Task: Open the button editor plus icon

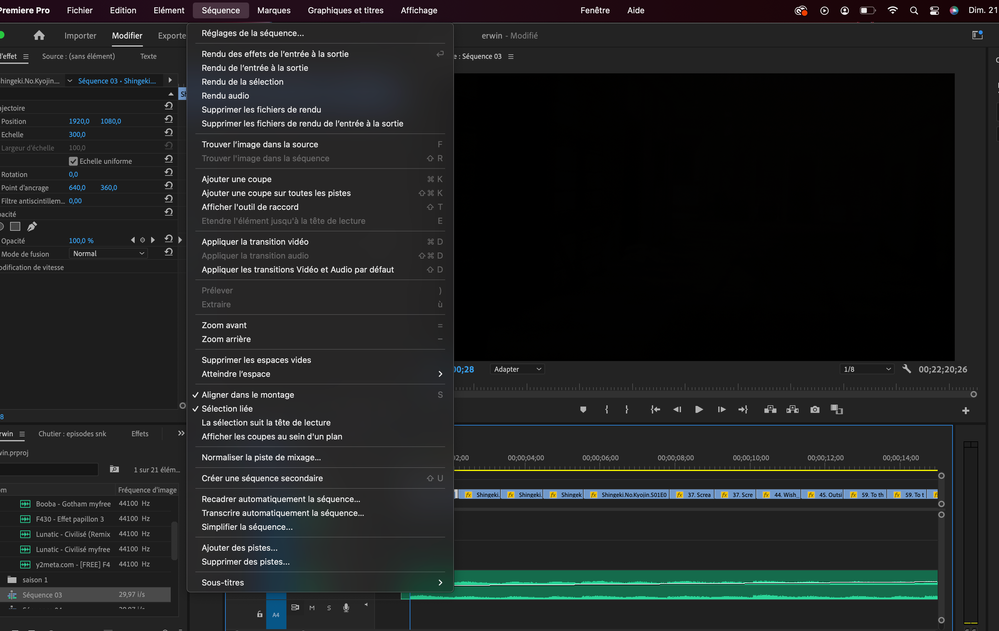Action: coord(965,410)
